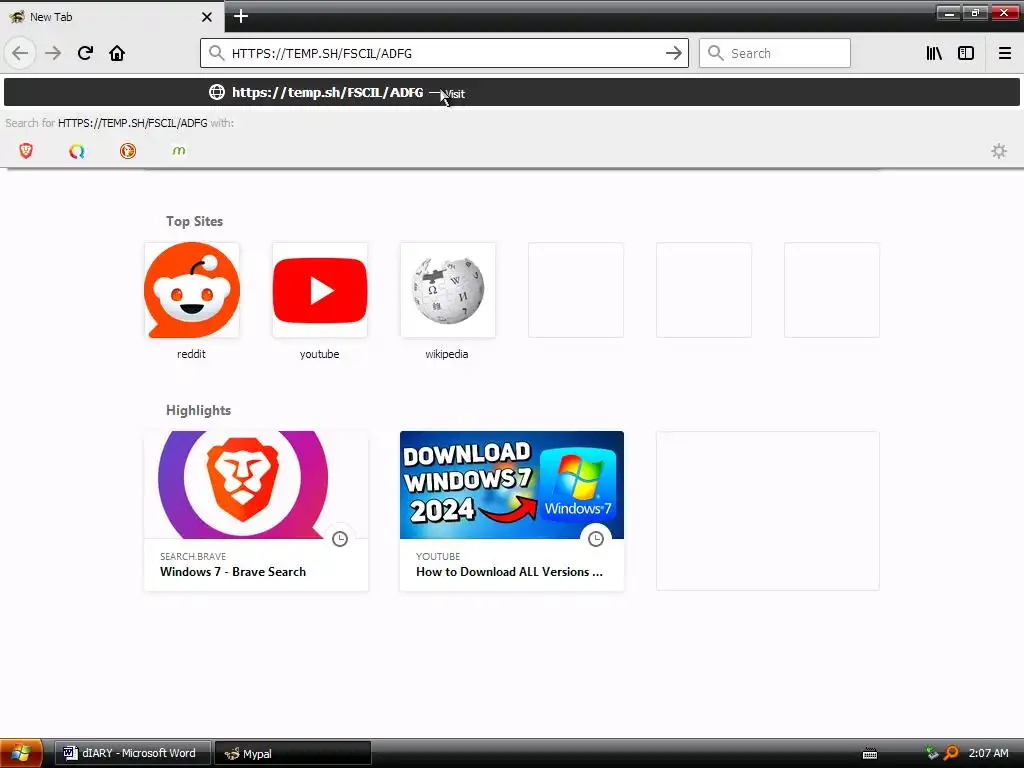Click Download Windows 7 2024 thumbnail
1024x768 pixels.
coord(512,485)
